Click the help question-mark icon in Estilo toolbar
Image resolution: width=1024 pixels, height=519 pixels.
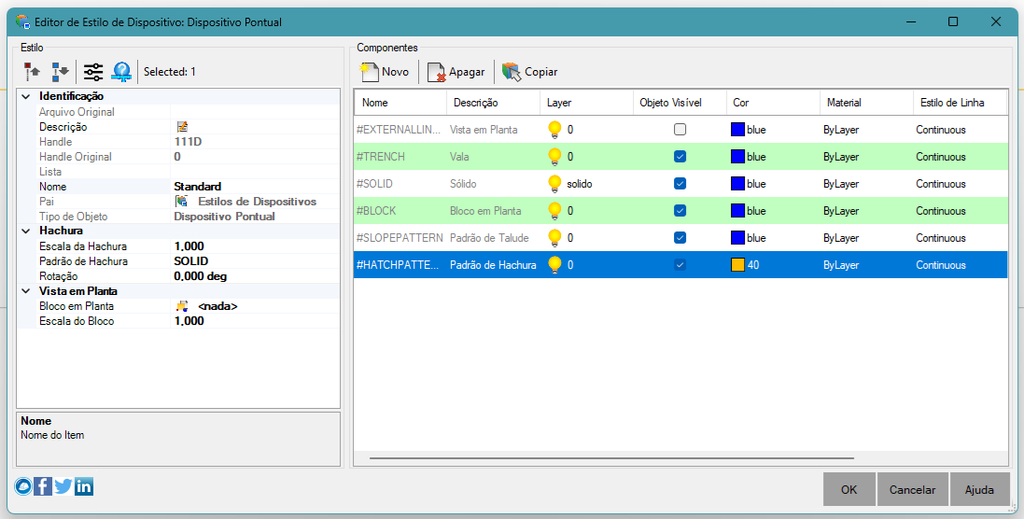[121, 71]
